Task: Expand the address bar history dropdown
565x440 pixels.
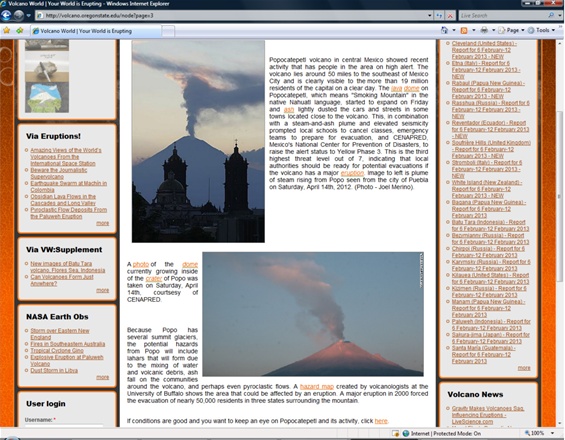Action: [x=430, y=15]
